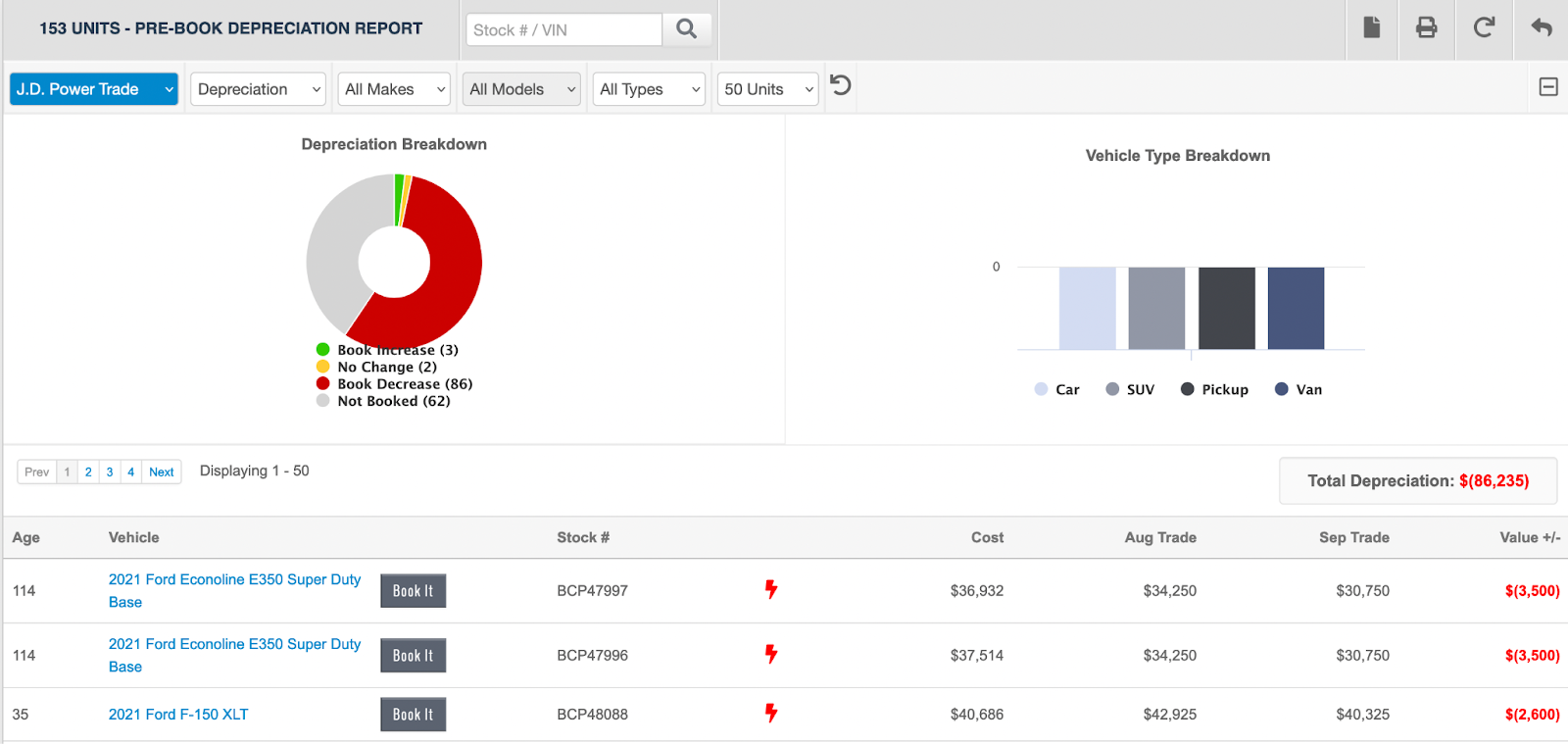Image resolution: width=1568 pixels, height=744 pixels.
Task: Toggle the SUV legend item
Action: click(1130, 389)
